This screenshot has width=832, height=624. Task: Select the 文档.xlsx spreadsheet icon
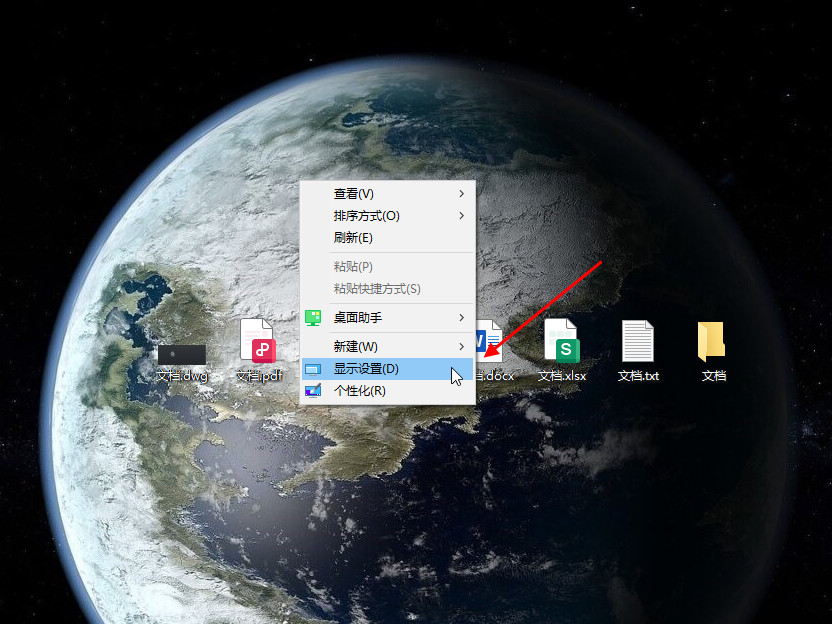pyautogui.click(x=562, y=342)
